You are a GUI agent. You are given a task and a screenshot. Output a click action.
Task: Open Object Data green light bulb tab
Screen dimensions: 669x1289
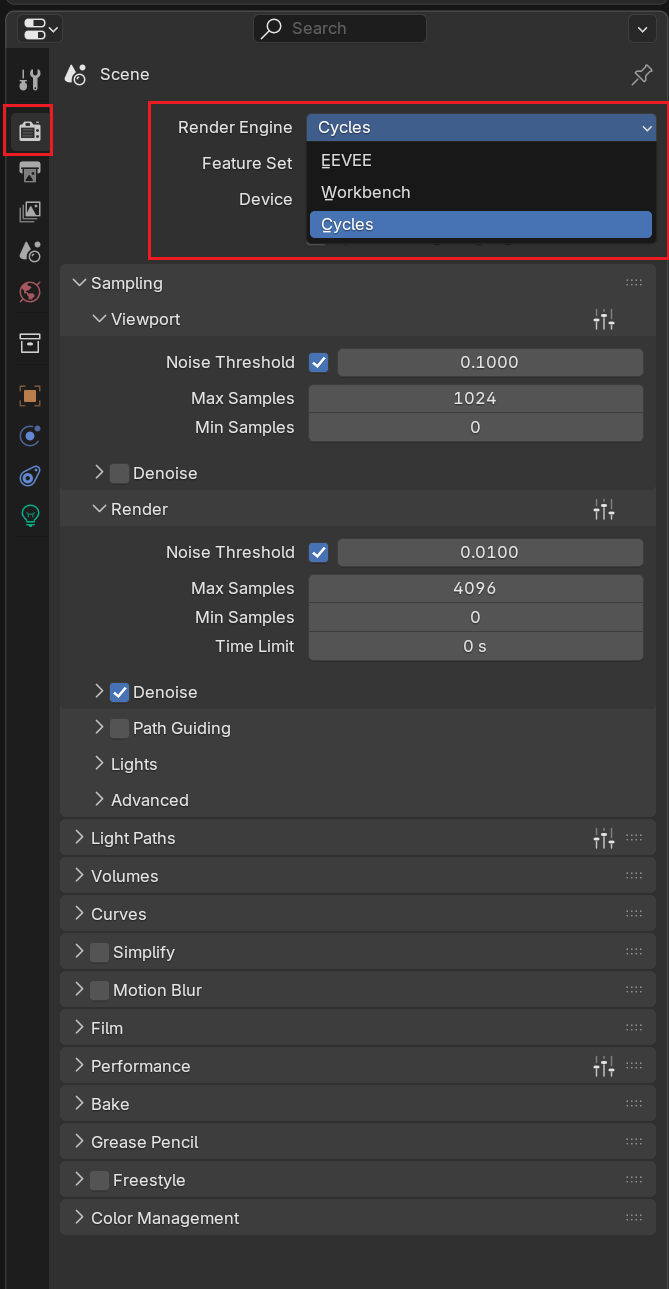point(30,516)
